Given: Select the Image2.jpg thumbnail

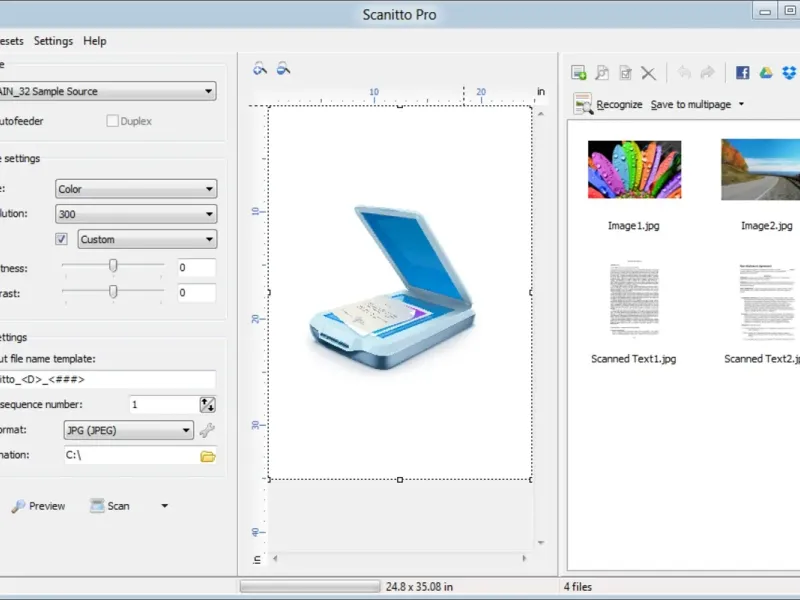Looking at the screenshot, I should (760, 169).
